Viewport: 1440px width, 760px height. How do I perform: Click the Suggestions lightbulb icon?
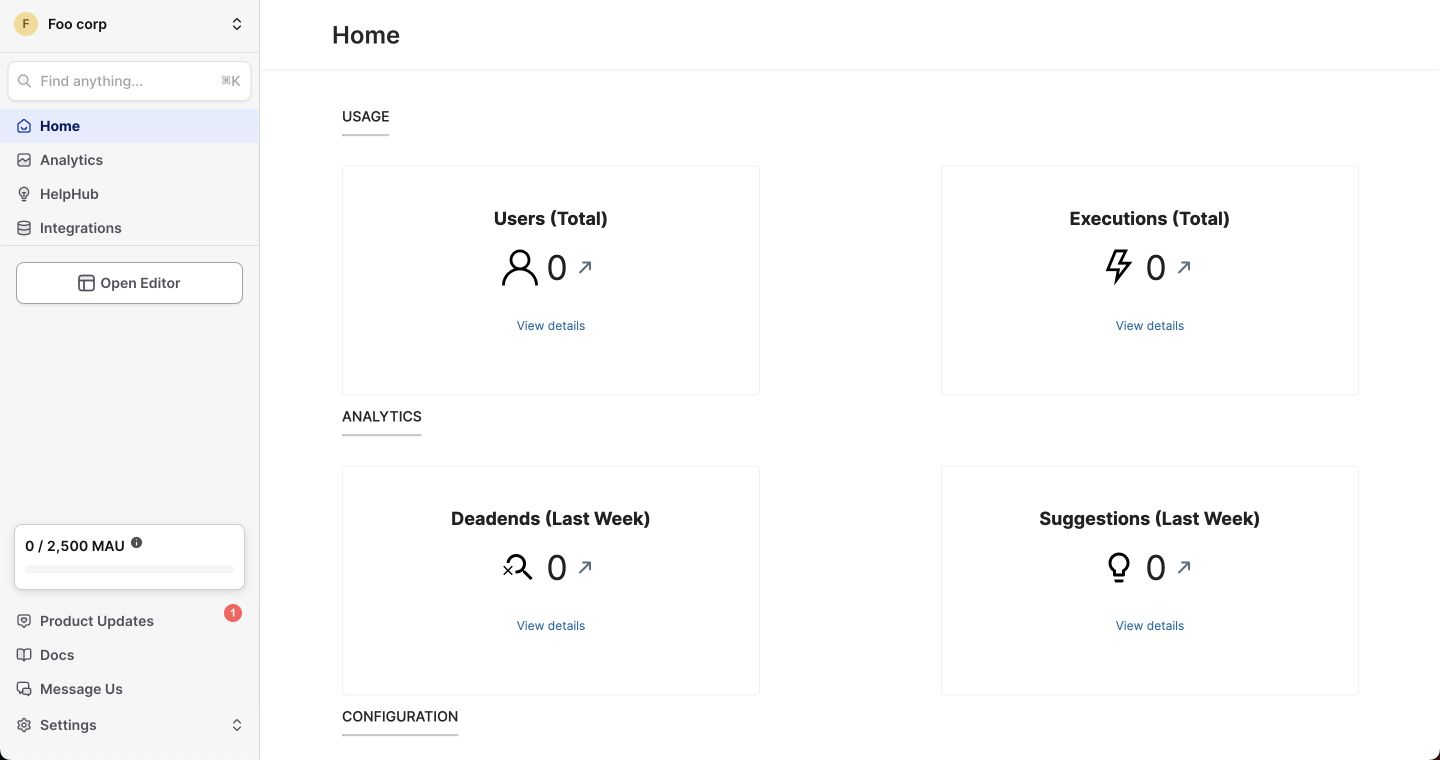coord(1119,568)
